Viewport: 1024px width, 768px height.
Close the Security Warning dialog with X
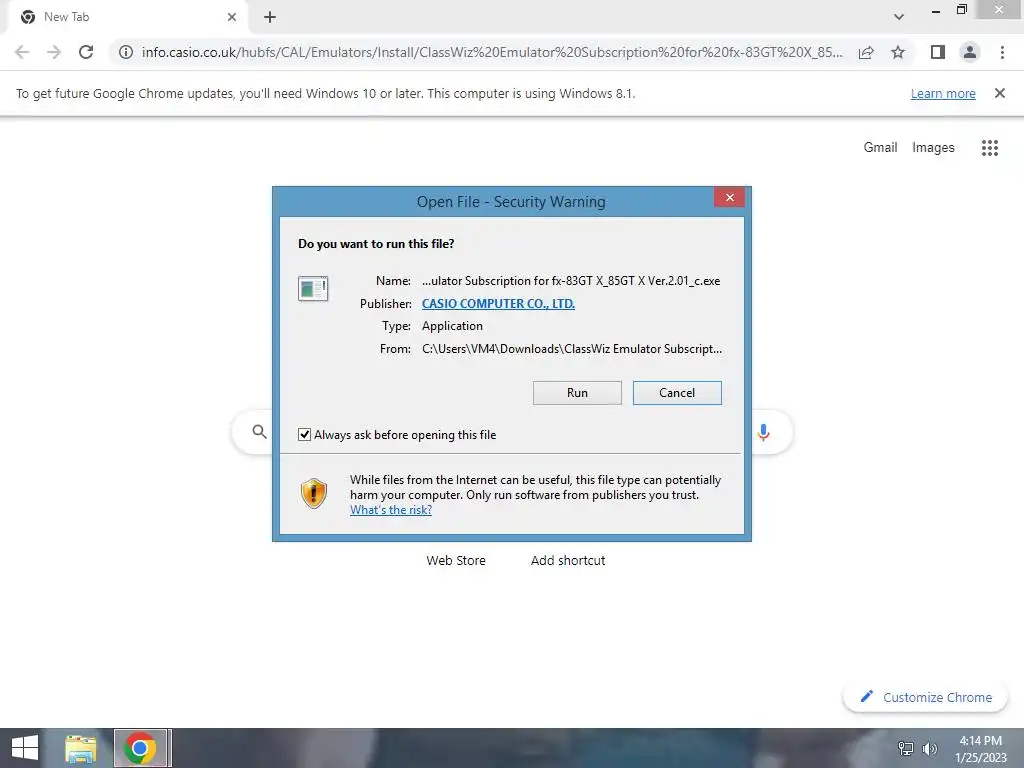click(729, 197)
